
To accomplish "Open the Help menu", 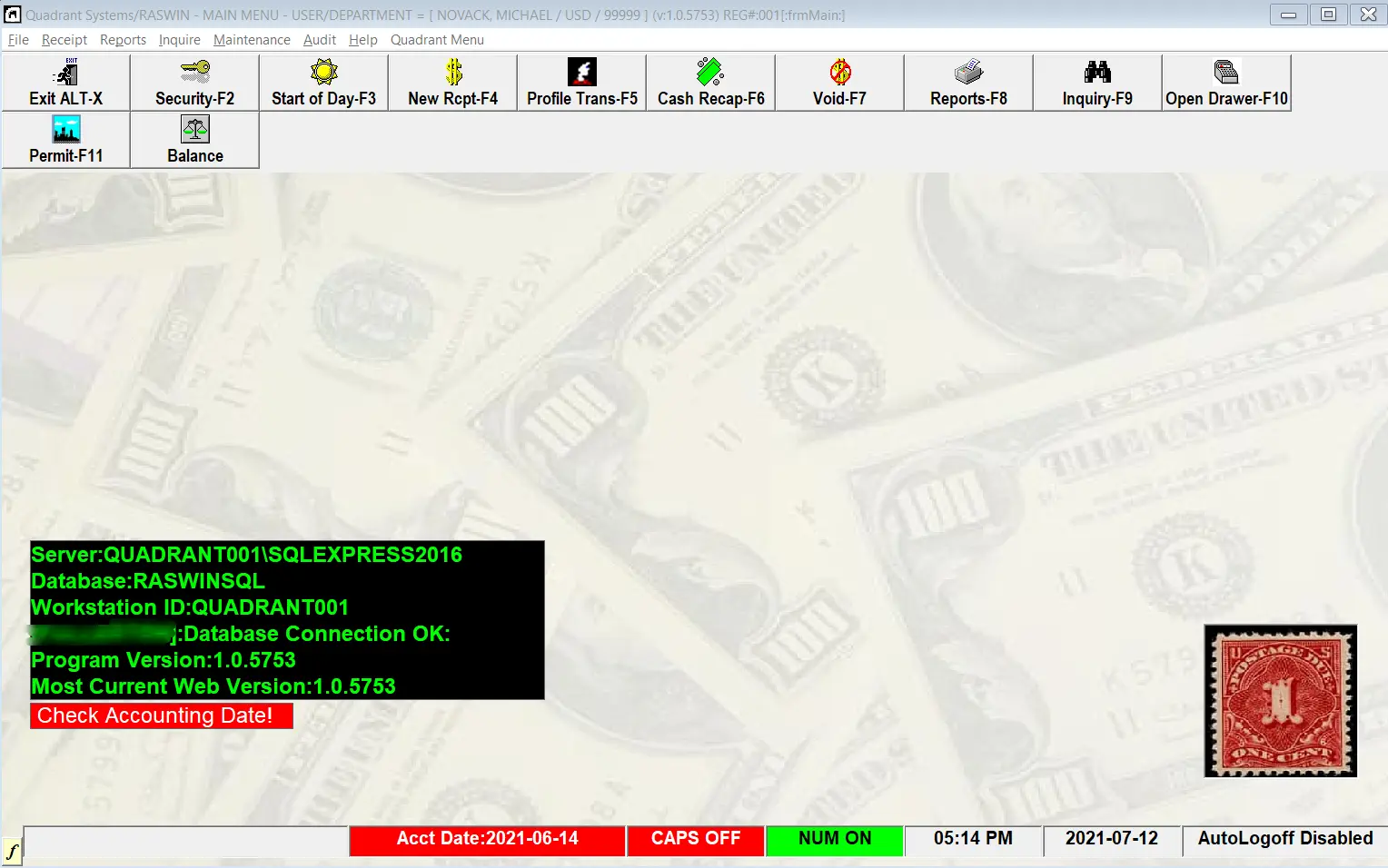I will pos(362,40).
